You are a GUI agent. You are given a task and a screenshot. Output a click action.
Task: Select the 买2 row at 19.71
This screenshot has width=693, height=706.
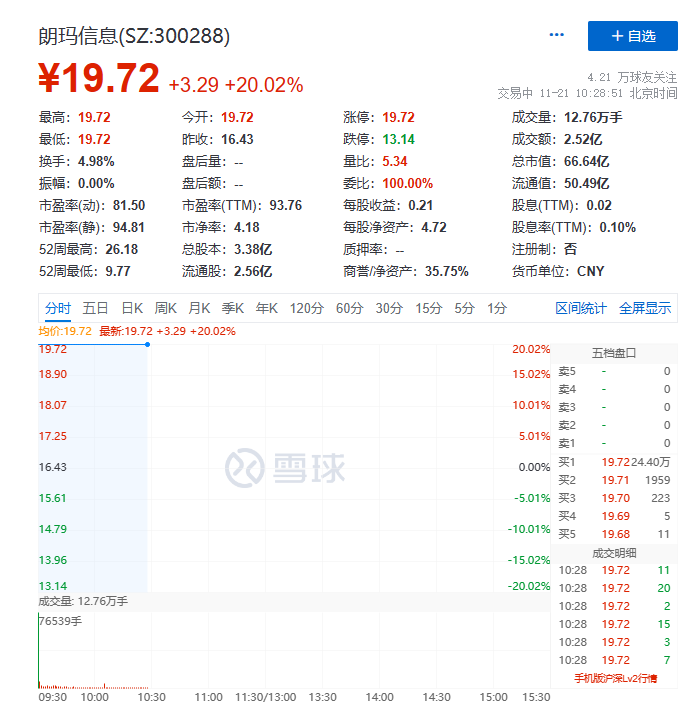coord(614,480)
